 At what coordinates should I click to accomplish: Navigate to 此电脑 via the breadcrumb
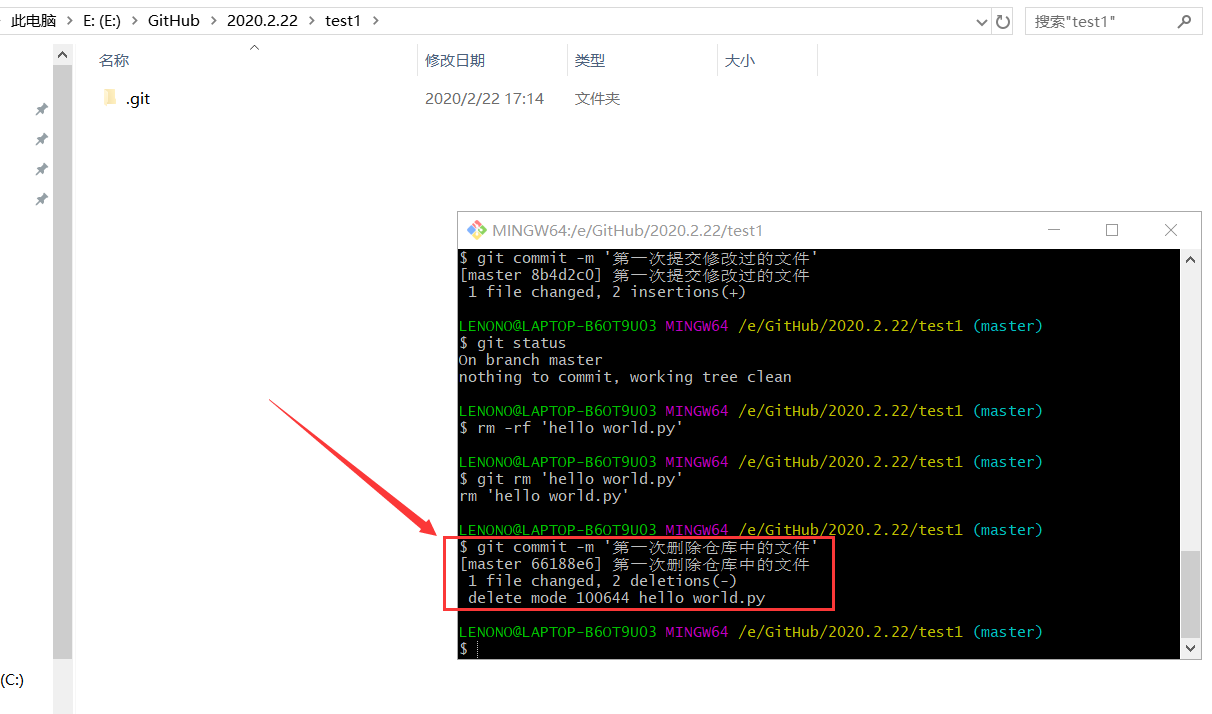pos(33,21)
